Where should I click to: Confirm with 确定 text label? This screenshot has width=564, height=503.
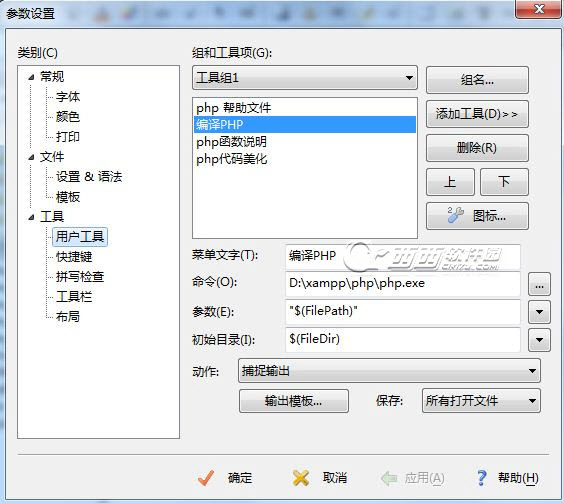point(240,478)
